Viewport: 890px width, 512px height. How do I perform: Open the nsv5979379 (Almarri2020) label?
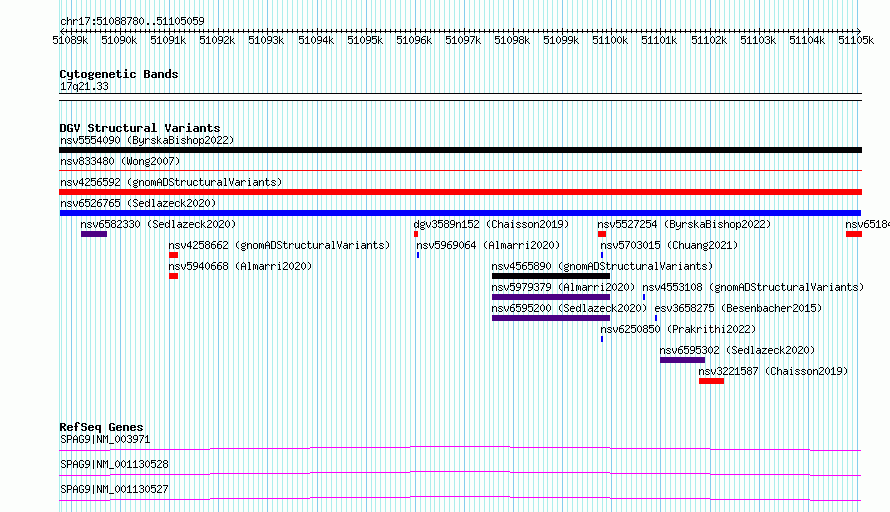[563, 287]
